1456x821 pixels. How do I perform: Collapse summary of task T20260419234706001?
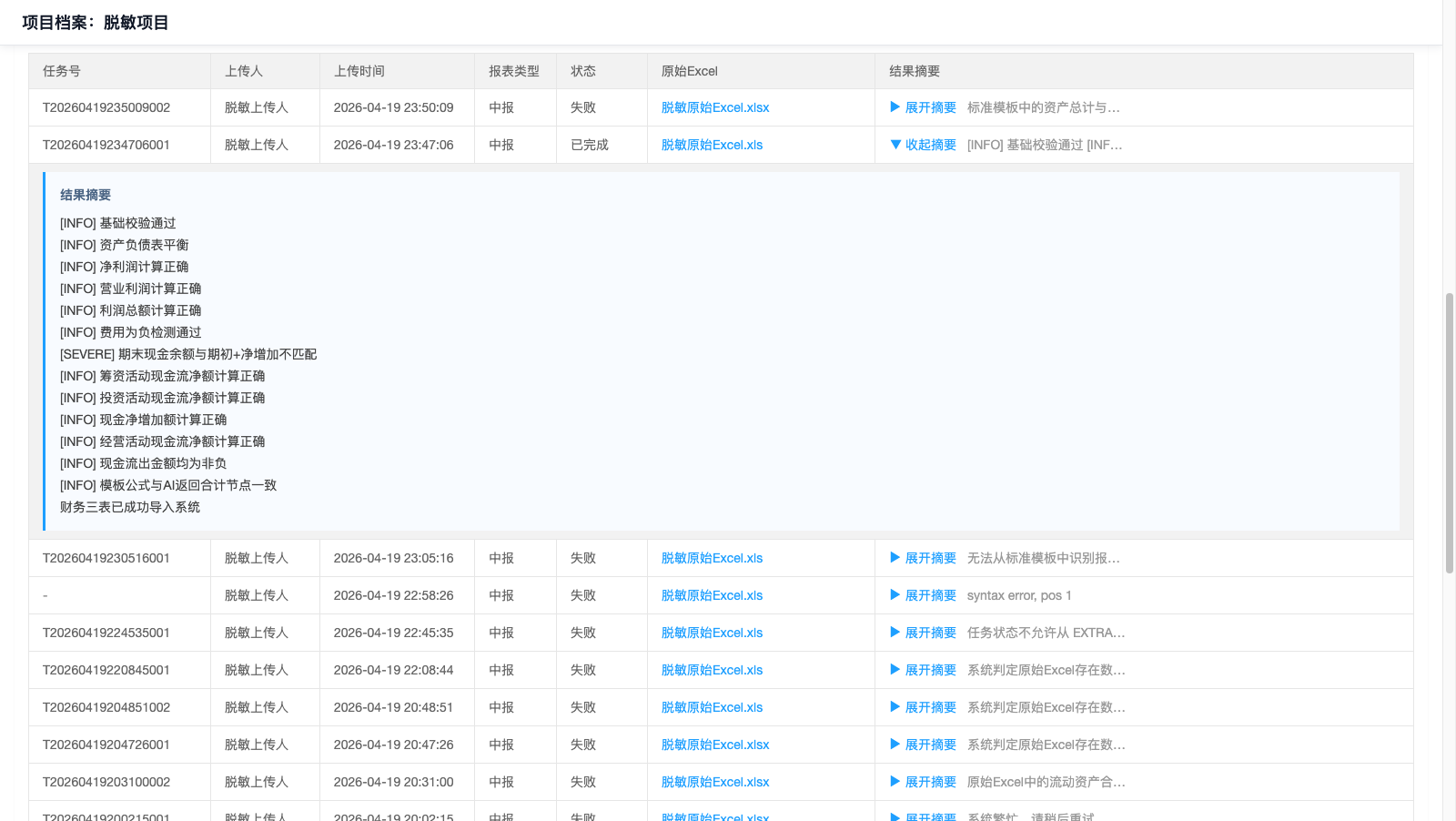(x=923, y=145)
